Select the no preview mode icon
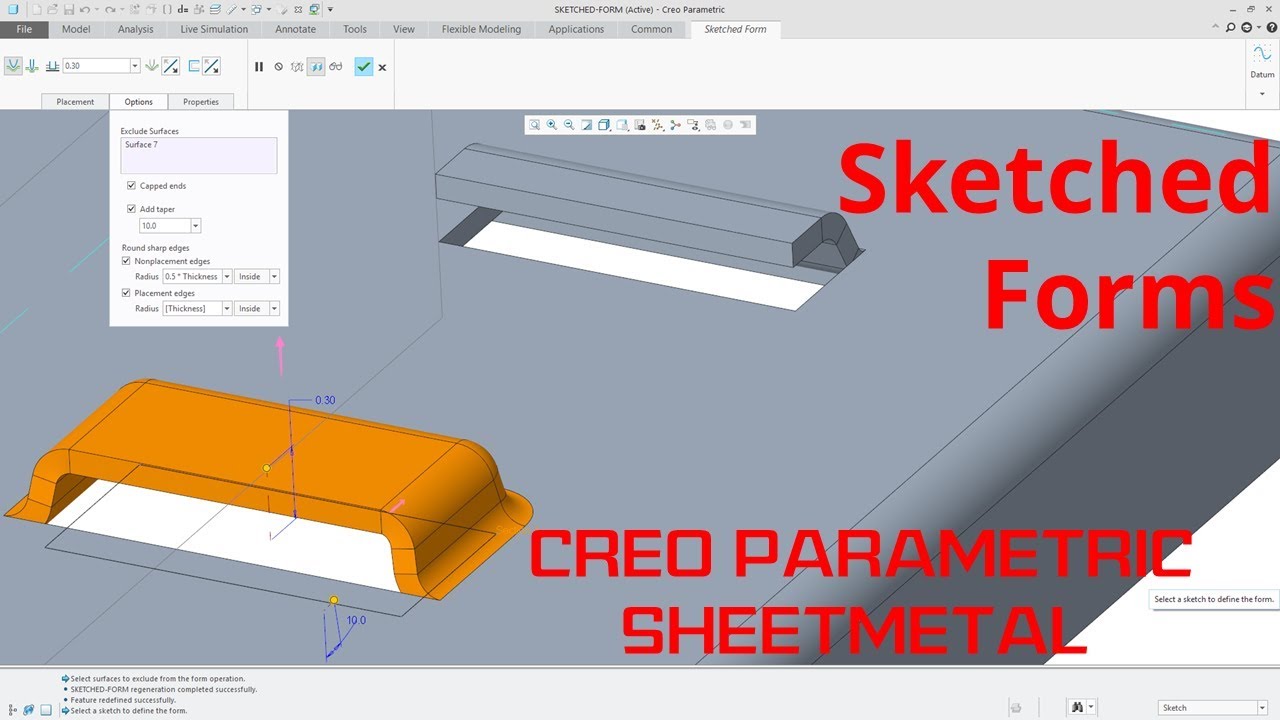The image size is (1280, 720). pyautogui.click(x=279, y=67)
